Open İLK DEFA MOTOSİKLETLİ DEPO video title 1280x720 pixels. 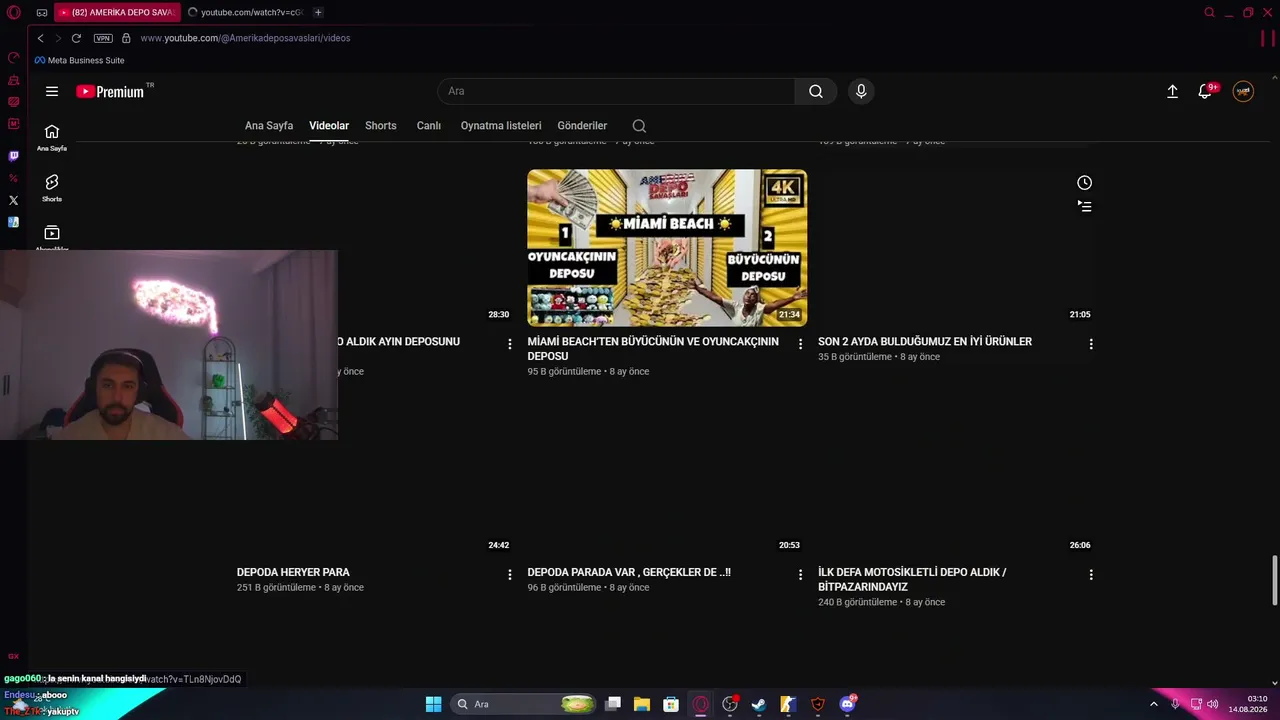(x=912, y=580)
